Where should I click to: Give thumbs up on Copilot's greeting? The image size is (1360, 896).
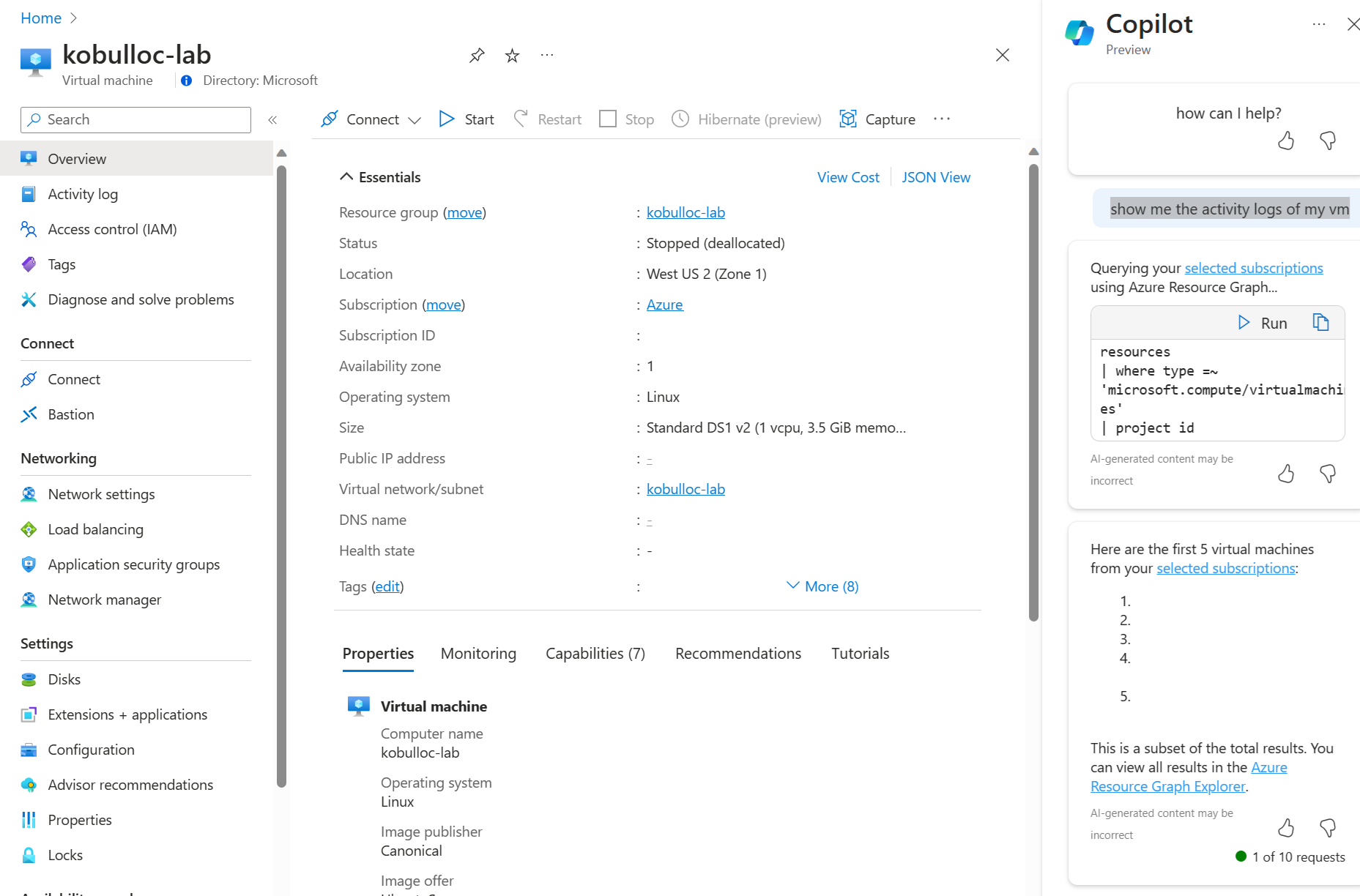1285,141
